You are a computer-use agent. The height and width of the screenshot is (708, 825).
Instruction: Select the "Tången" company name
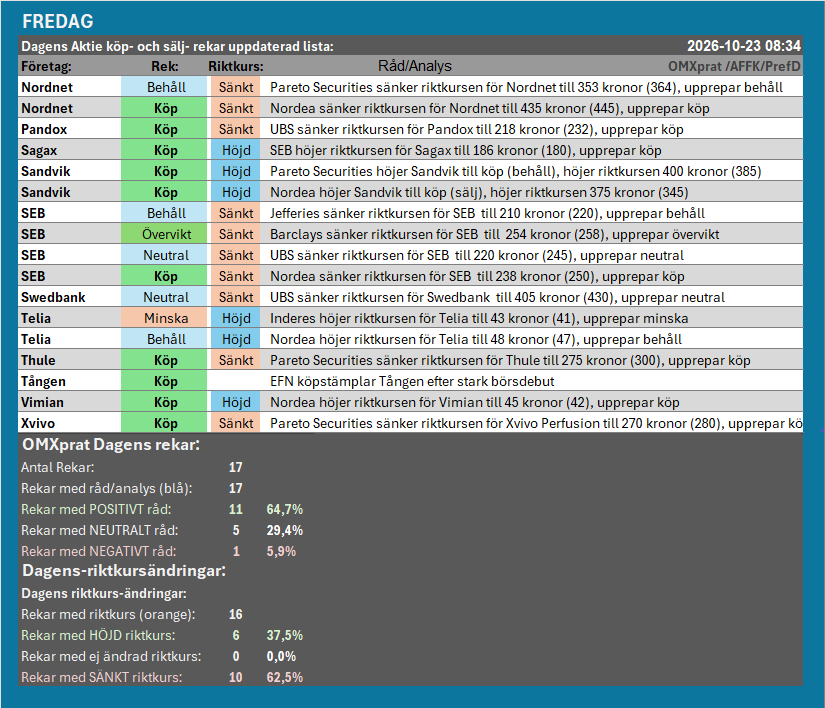coord(43,381)
